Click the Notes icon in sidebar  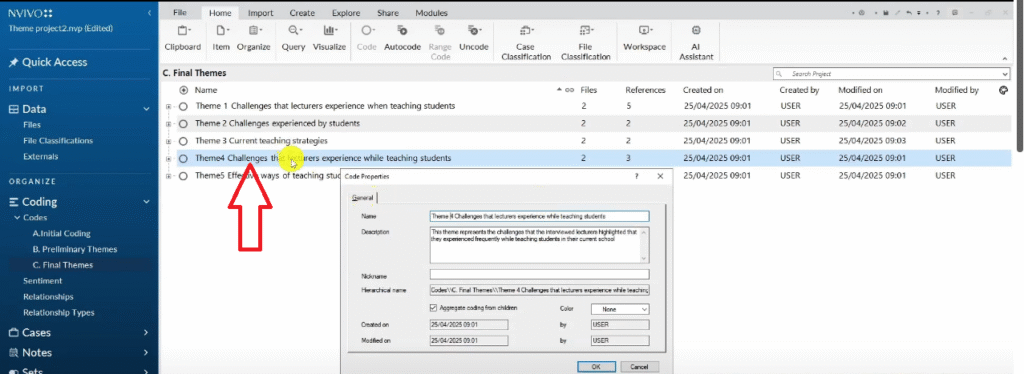click(x=13, y=352)
